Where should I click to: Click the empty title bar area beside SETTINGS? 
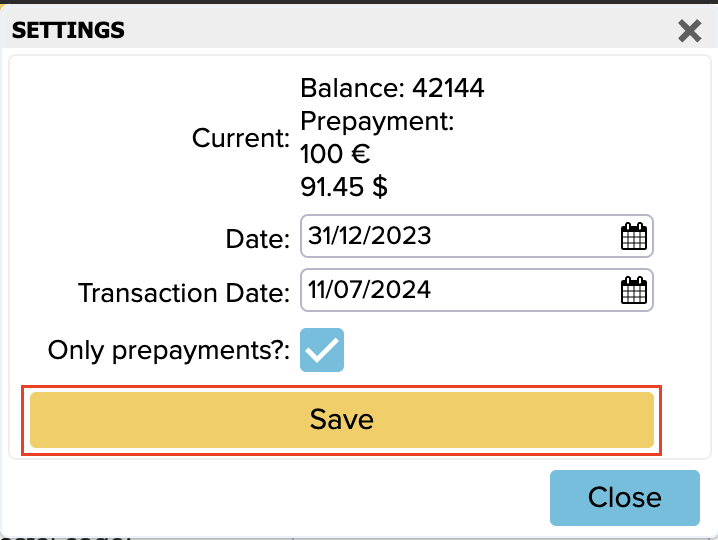(400, 30)
